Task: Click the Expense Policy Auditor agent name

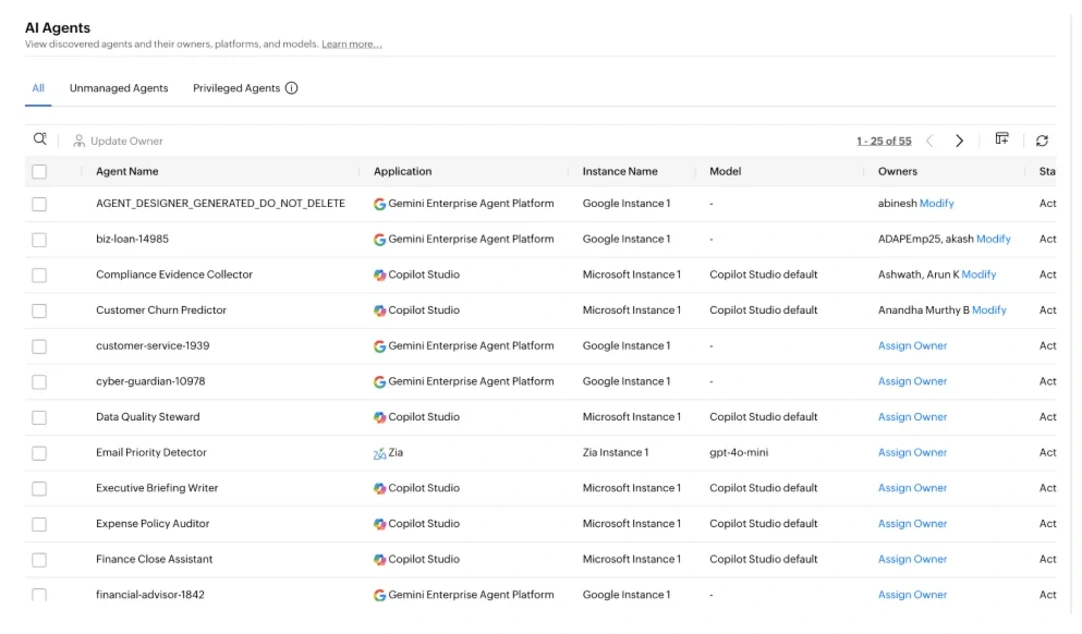Action: point(153,524)
